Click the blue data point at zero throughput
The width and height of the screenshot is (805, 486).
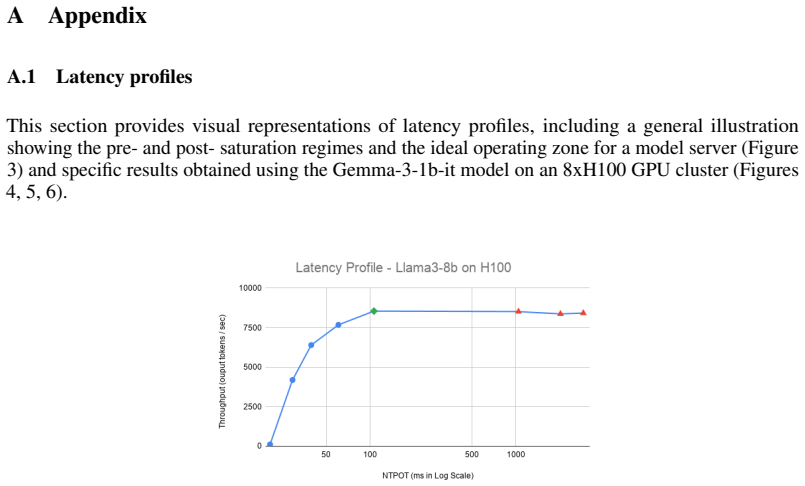pos(270,444)
